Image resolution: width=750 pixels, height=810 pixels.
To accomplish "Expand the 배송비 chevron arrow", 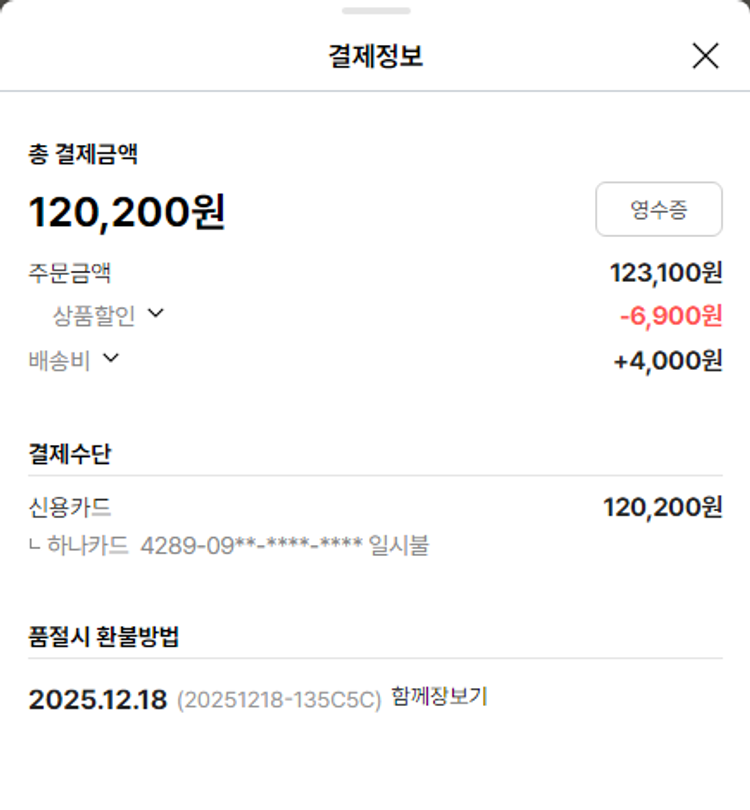I will click(x=110, y=358).
